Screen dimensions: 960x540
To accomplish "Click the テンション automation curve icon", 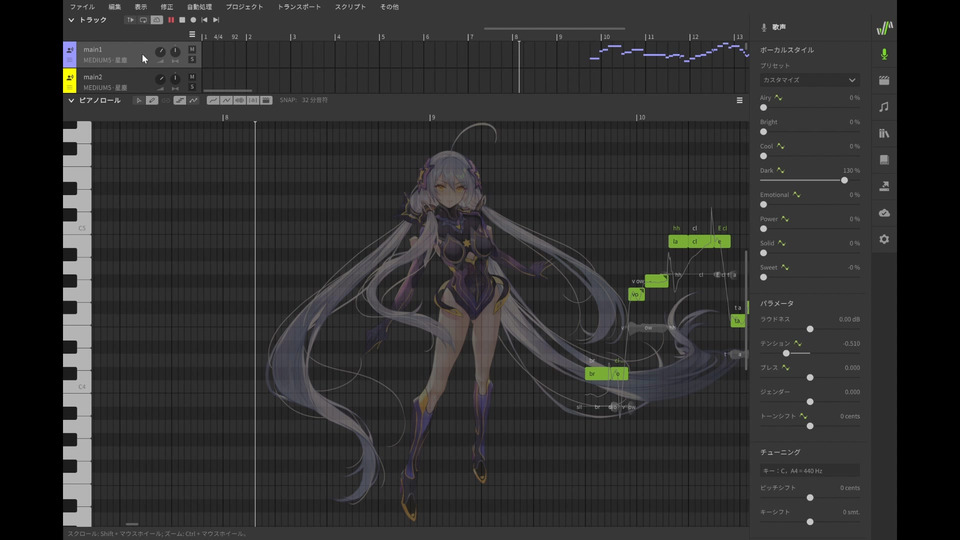I will 798,343.
